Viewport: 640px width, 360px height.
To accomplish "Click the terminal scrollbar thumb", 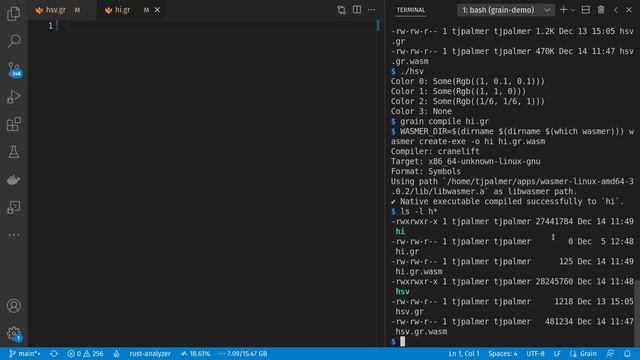I will 637,312.
